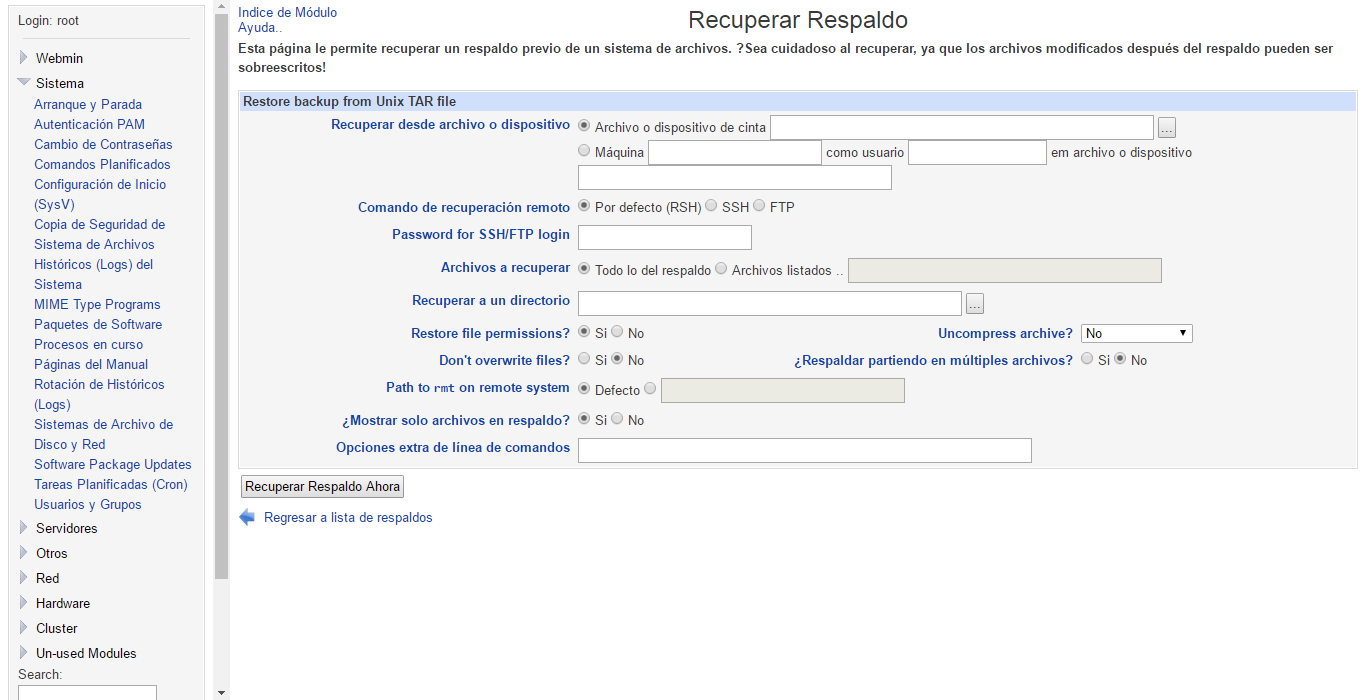Click the Password for SSH/FTP login field

(664, 237)
